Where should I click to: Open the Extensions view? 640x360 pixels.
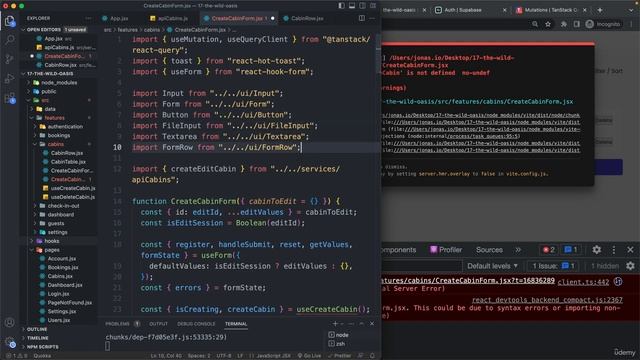tap(10, 98)
